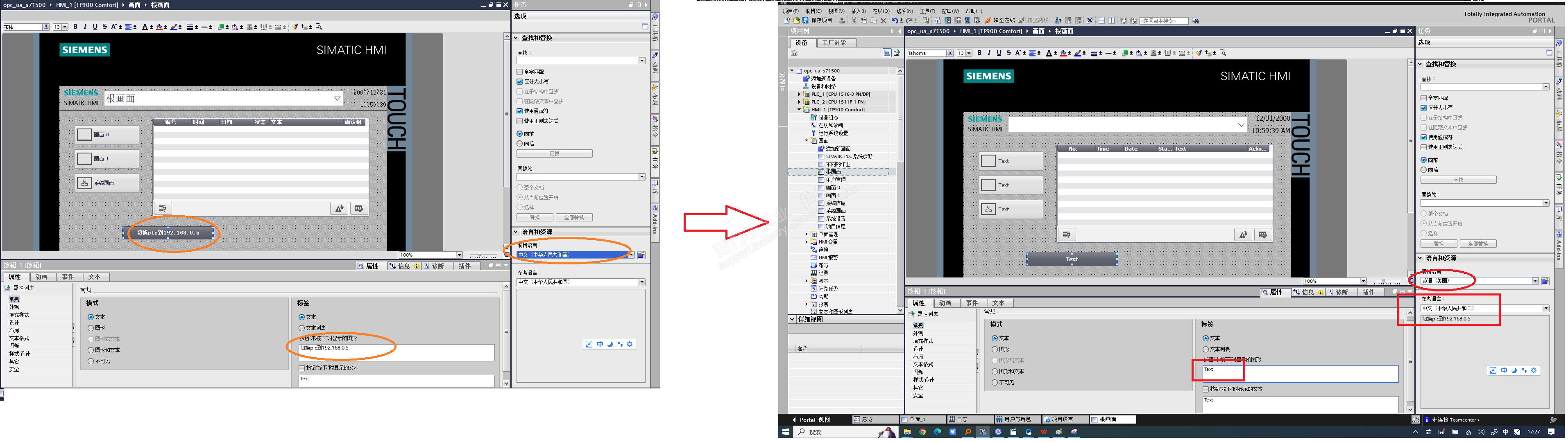Click the Cut scissors toolbar icon
This screenshot has width=1568, height=442.
tap(854, 21)
